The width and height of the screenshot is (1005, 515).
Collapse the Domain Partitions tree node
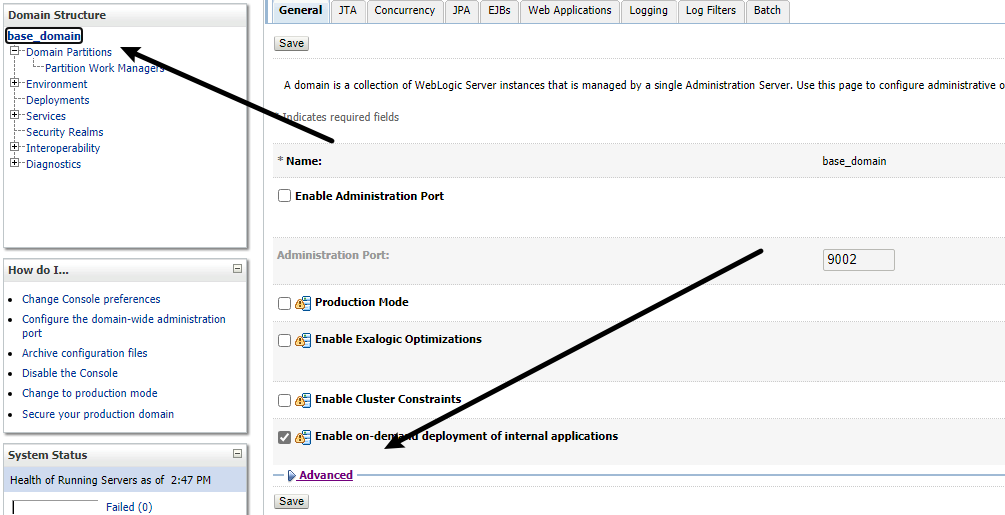pyautogui.click(x=15, y=51)
